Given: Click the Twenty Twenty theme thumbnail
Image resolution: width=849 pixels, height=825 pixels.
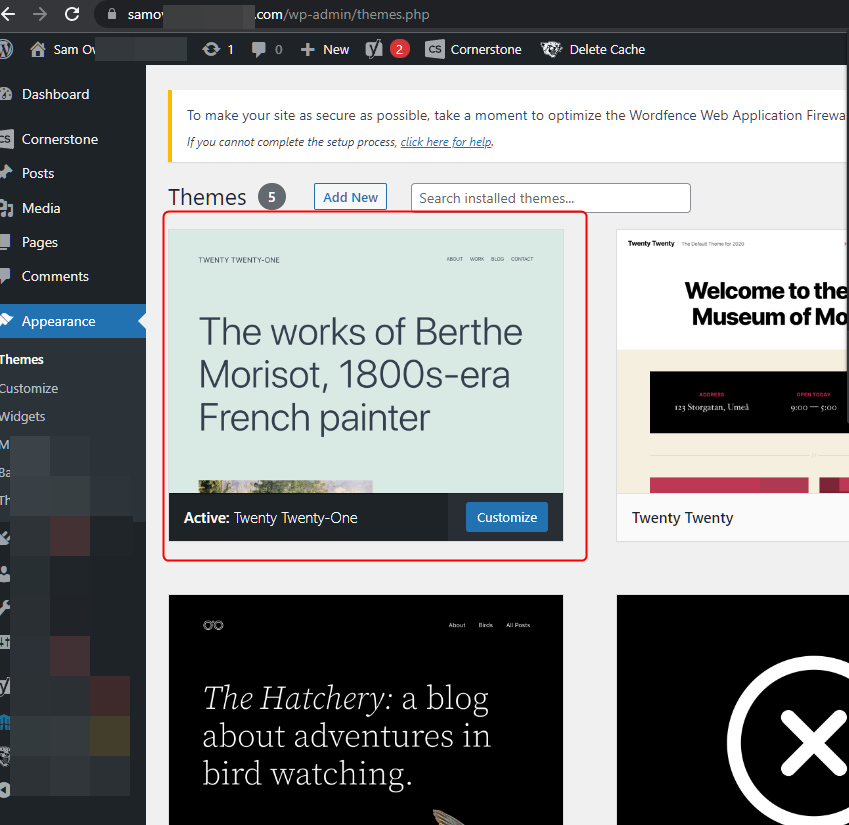Looking at the screenshot, I should click(x=732, y=360).
